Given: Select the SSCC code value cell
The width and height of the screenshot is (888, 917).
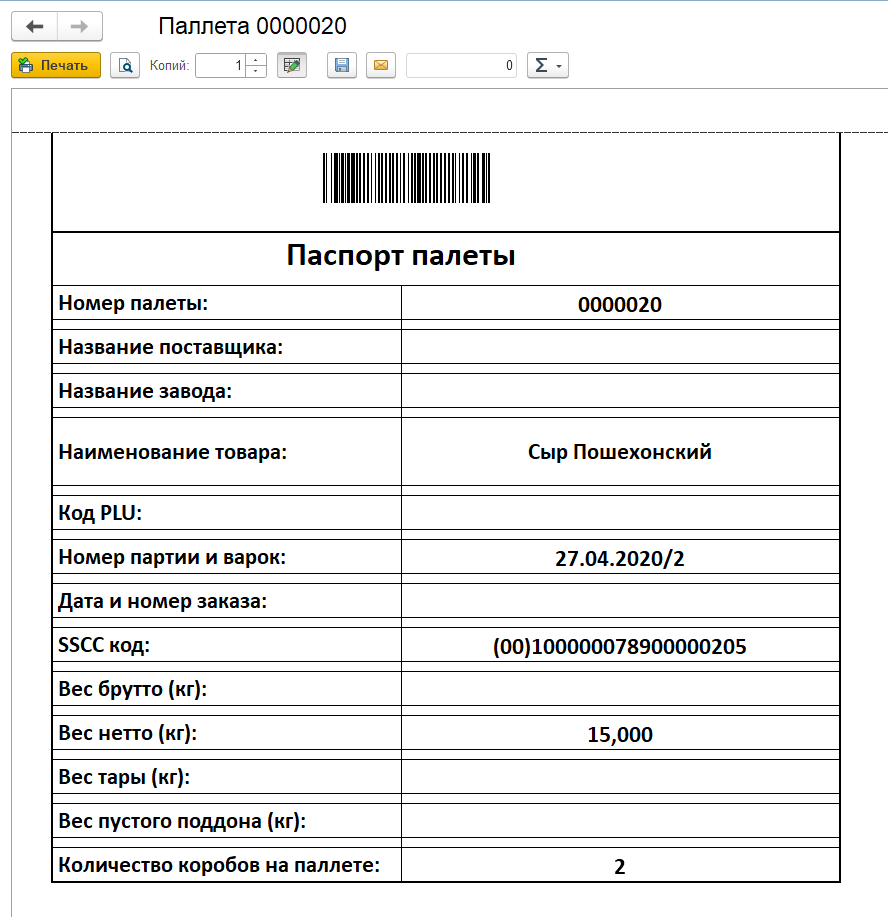Looking at the screenshot, I should [619, 646].
